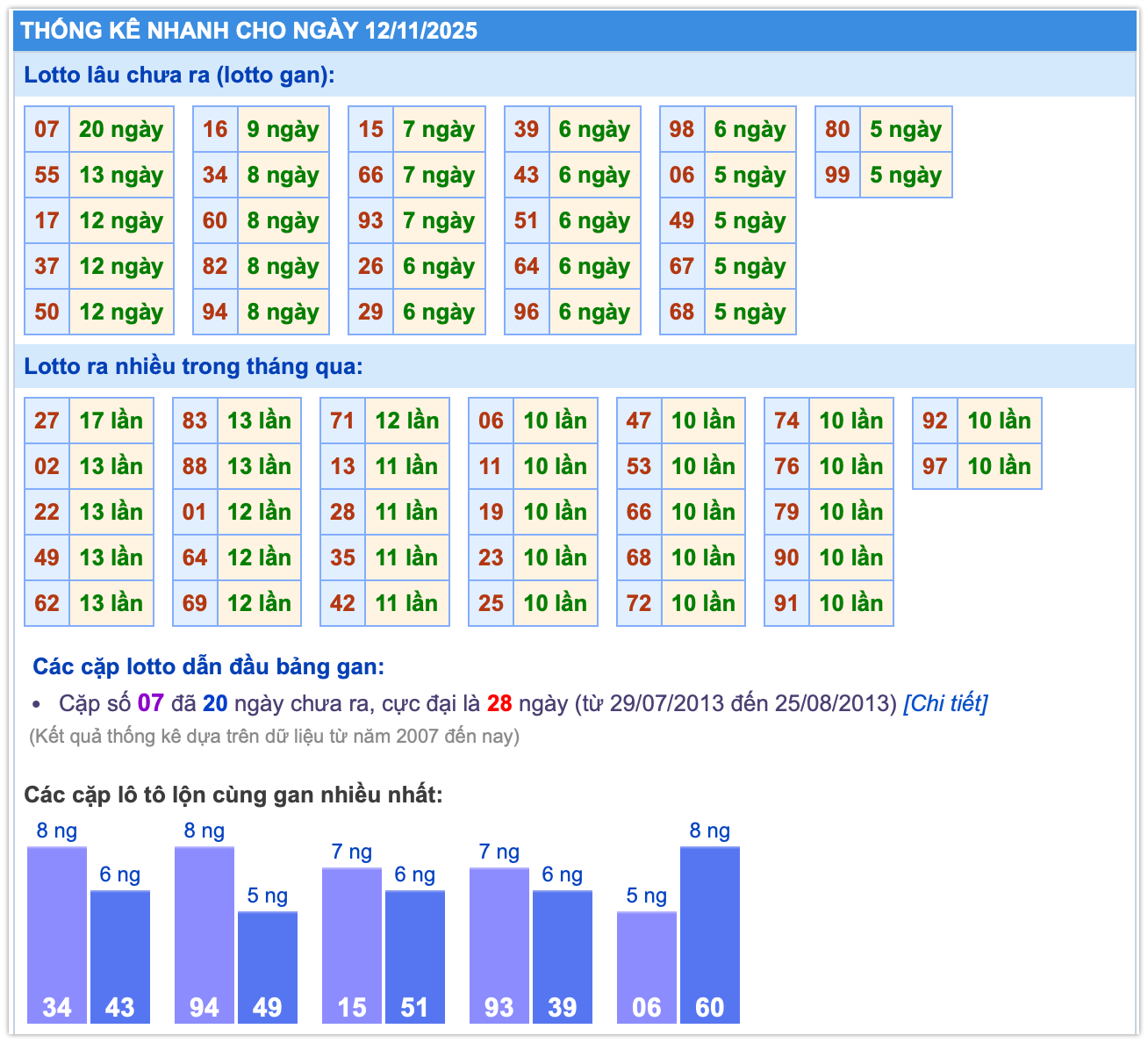Image resolution: width=1148 pixels, height=1043 pixels.
Task: Select number 83 in the frequent lotto table
Action: [x=195, y=421]
